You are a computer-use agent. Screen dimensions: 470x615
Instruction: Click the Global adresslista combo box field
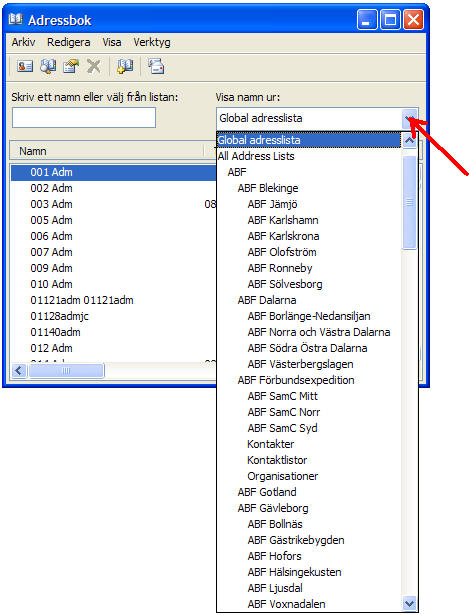(309, 118)
